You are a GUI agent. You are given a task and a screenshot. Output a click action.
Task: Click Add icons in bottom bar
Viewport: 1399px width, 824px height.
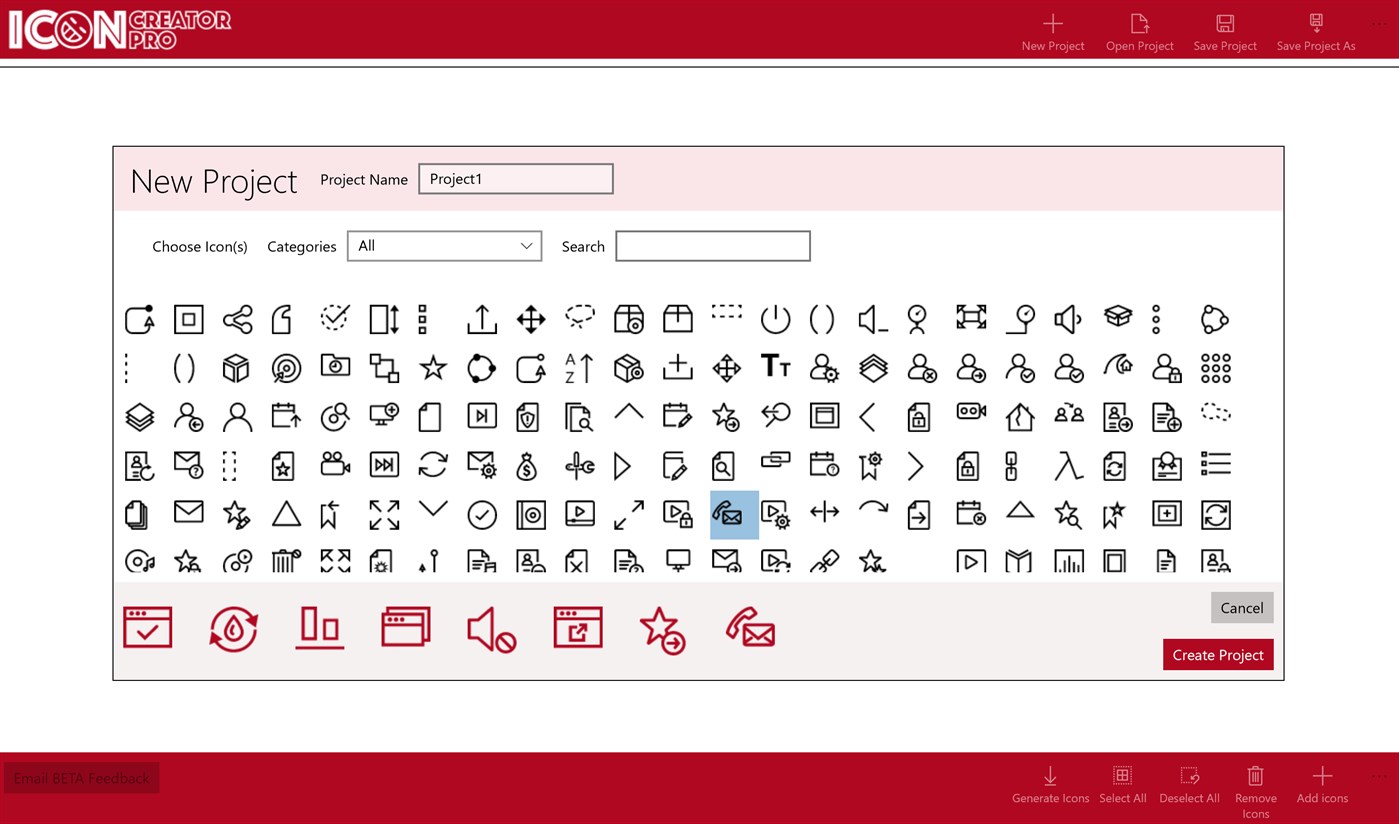coord(1322,785)
